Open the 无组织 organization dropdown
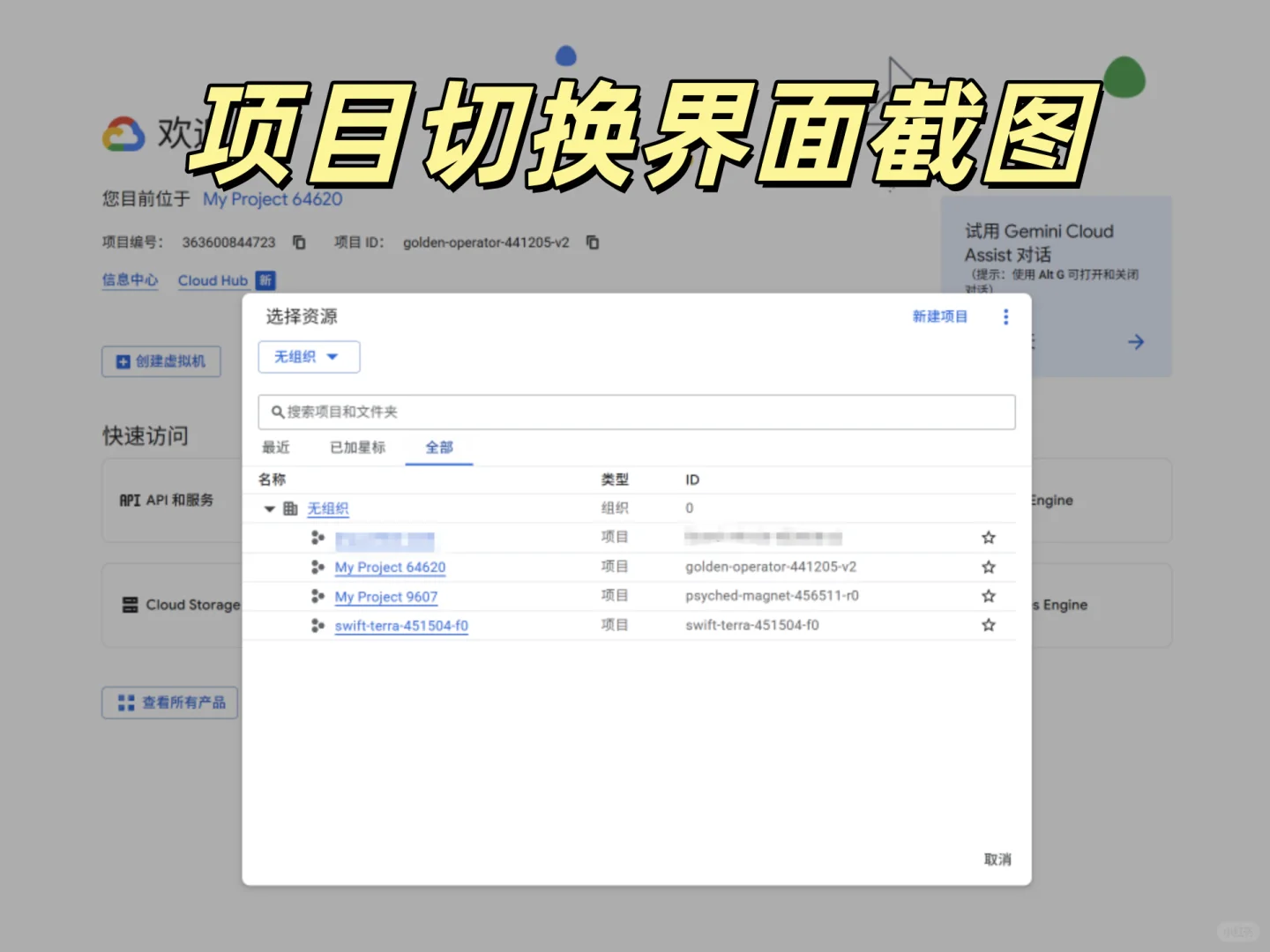Image resolution: width=1270 pixels, height=952 pixels. point(309,357)
